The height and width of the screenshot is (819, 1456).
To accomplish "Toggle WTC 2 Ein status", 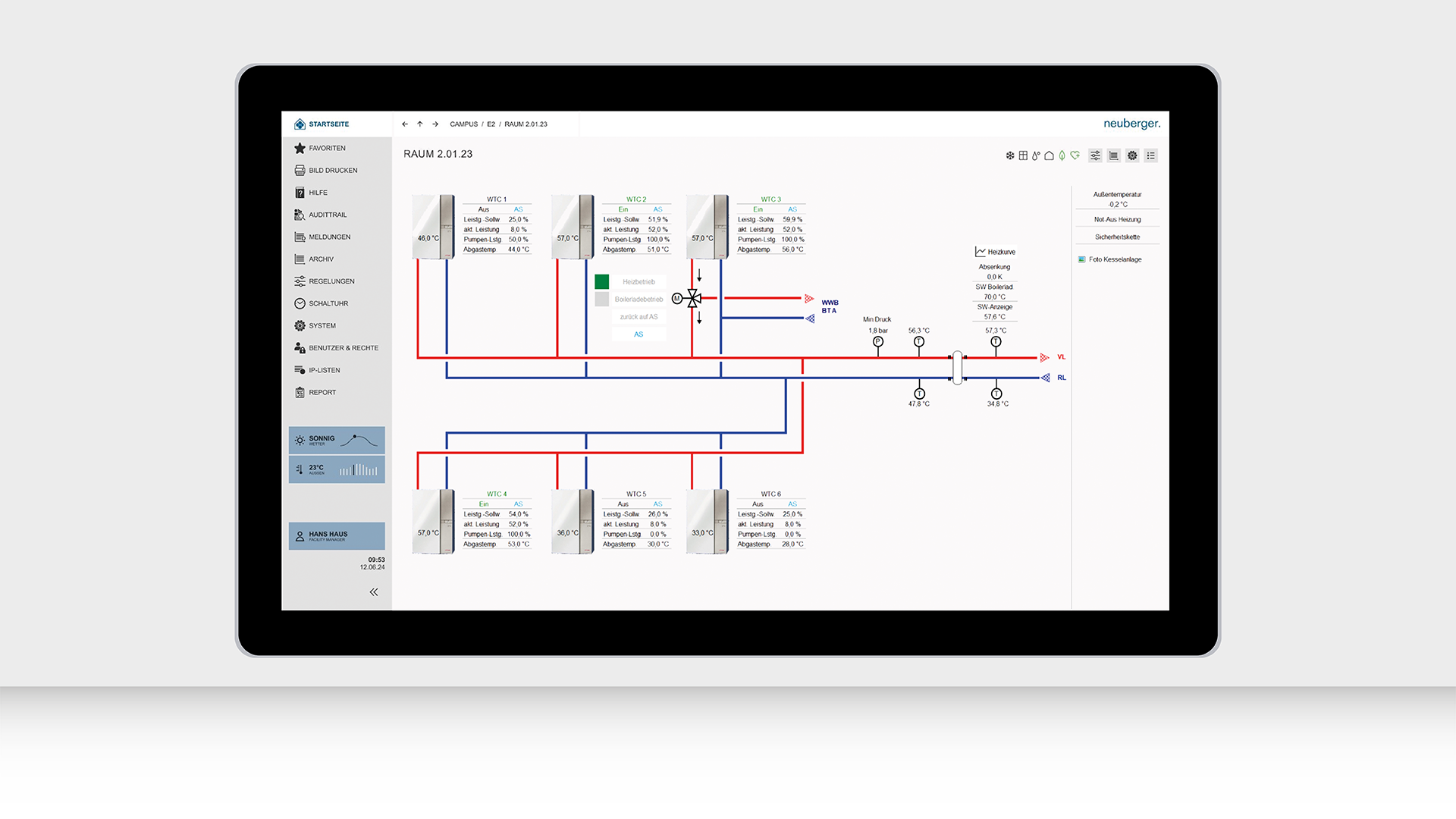I will (623, 209).
